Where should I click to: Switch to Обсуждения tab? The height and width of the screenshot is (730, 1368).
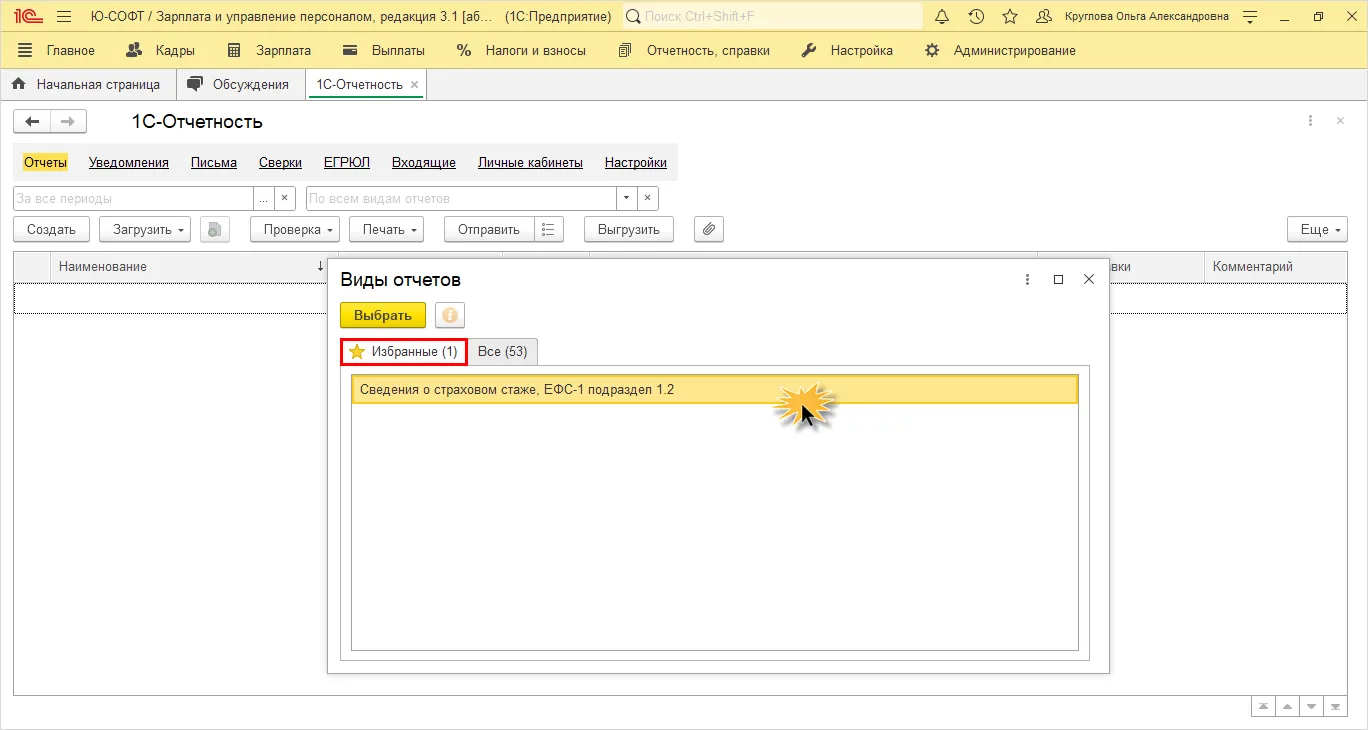pyautogui.click(x=240, y=84)
